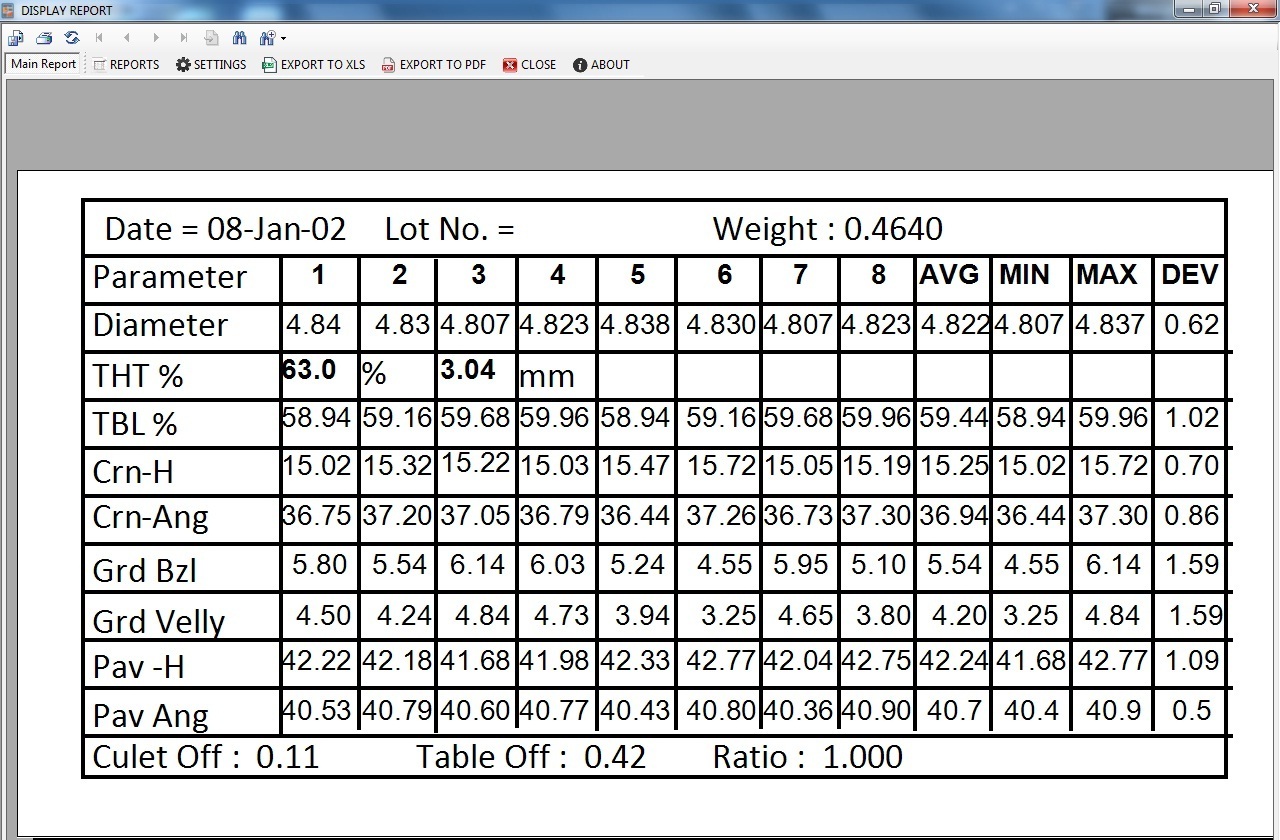
Task: Click the Crn-Ang row label
Action: coord(150,518)
